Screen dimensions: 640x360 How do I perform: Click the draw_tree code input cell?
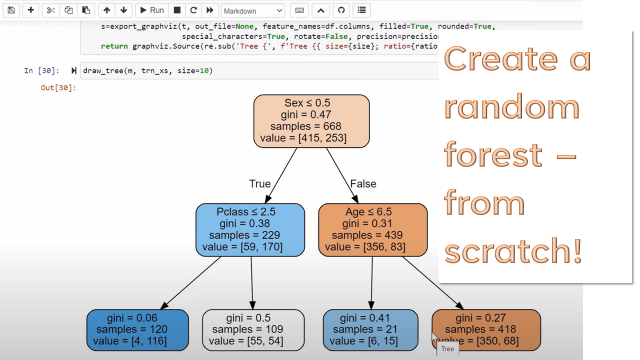[260, 71]
